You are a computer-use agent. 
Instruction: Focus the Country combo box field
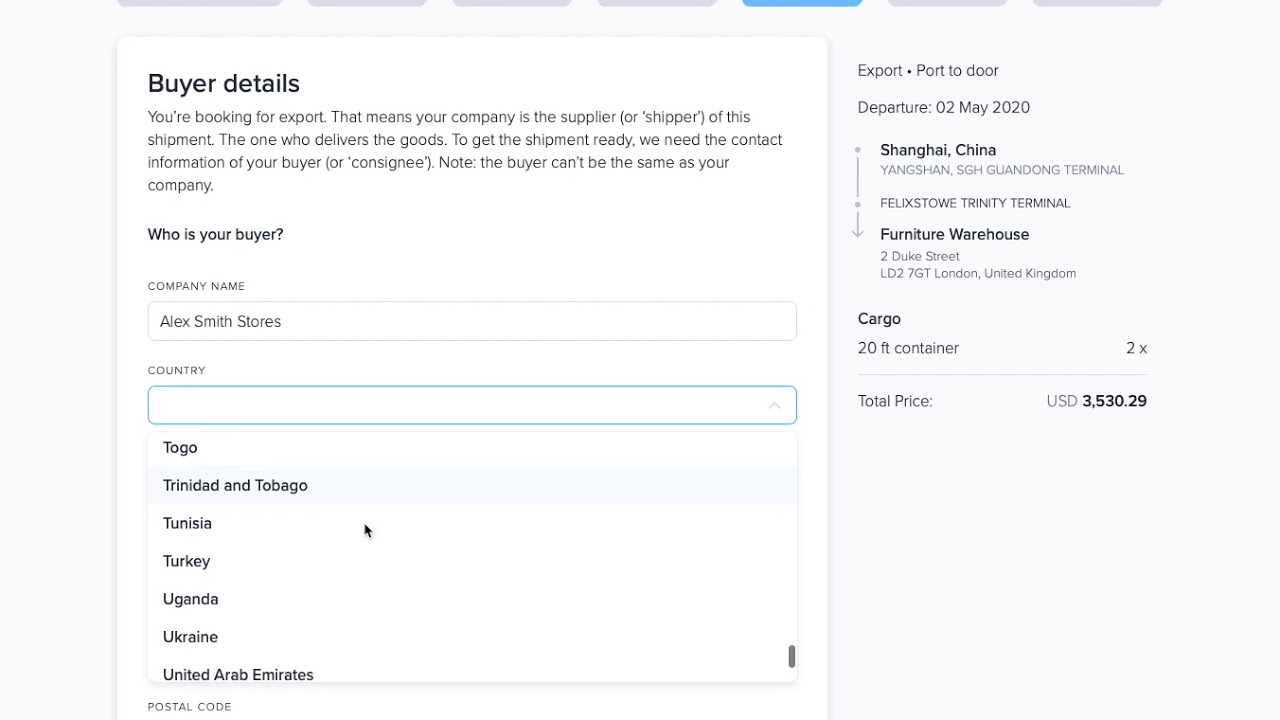[x=455, y=405]
